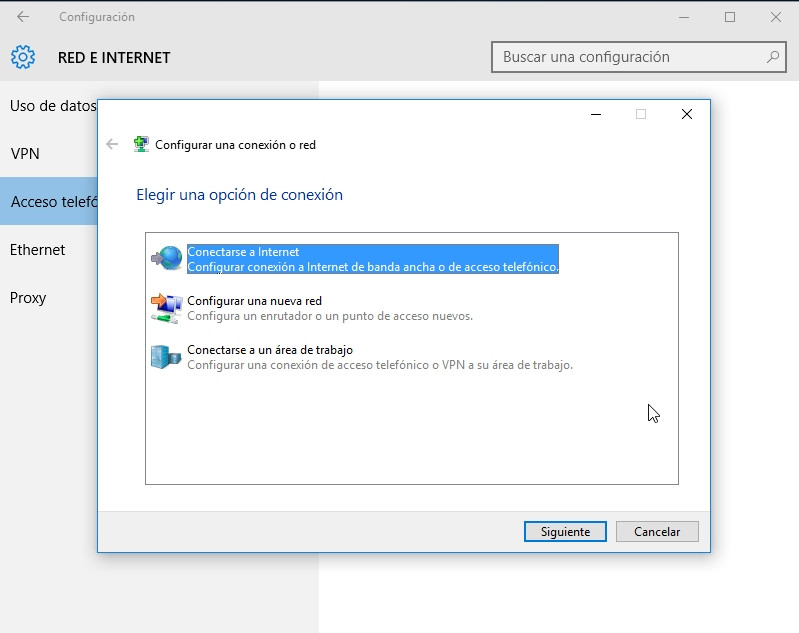Switch to the VPN section
The height and width of the screenshot is (633, 799).
tap(25, 154)
